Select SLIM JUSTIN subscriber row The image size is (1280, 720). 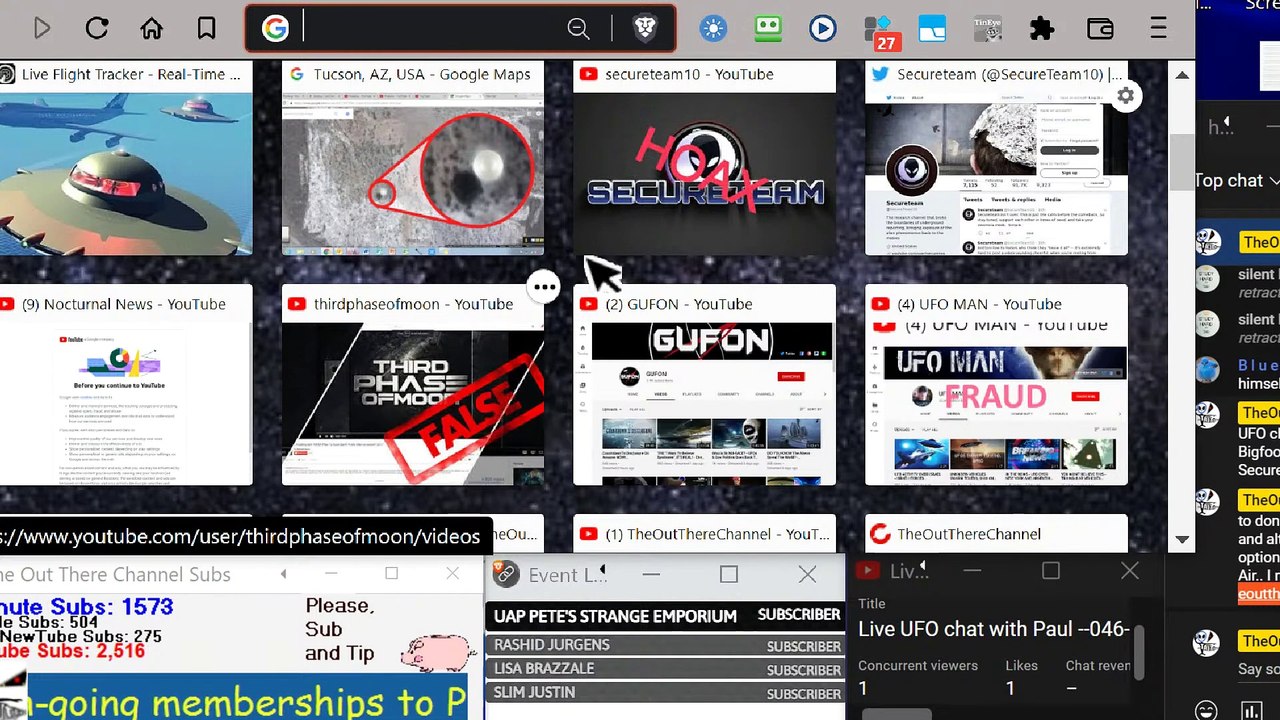click(x=666, y=693)
